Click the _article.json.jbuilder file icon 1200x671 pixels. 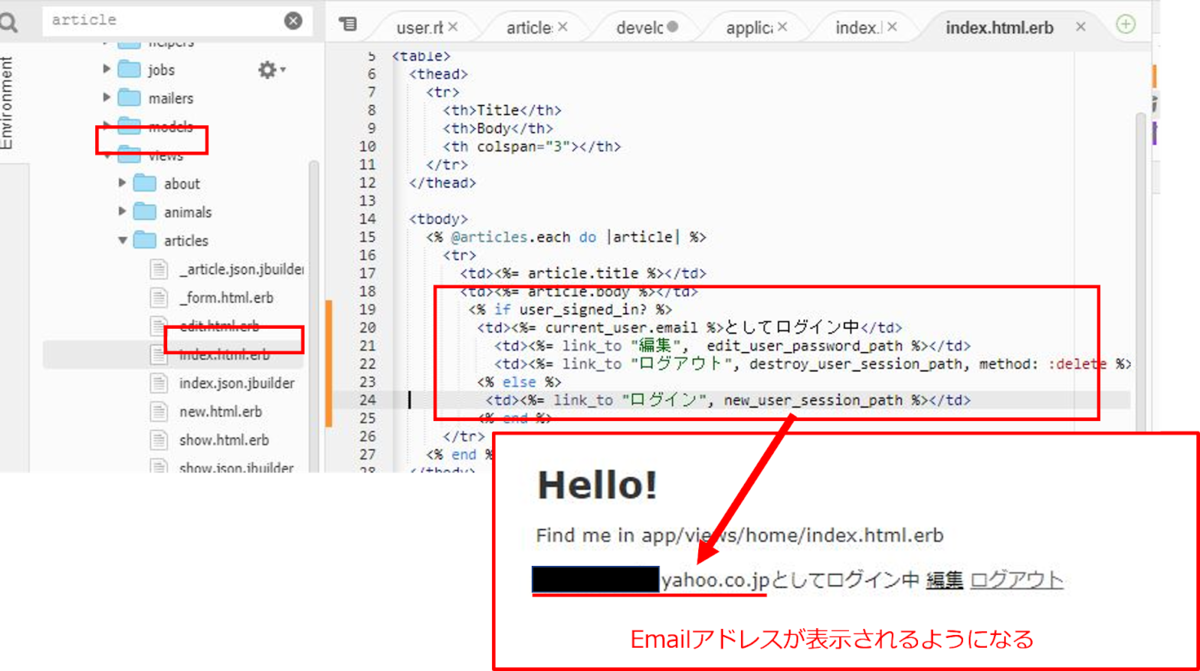click(x=160, y=269)
